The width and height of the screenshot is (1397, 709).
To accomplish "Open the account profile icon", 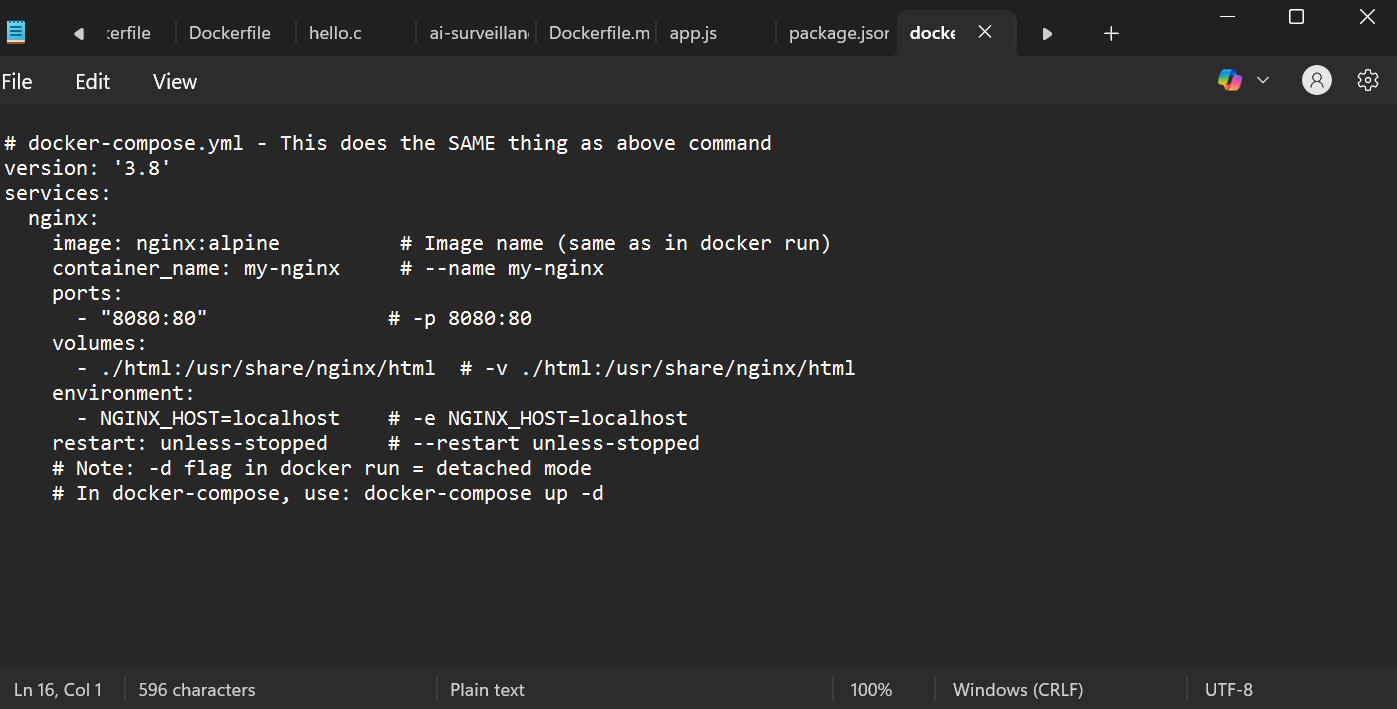I will coord(1316,81).
